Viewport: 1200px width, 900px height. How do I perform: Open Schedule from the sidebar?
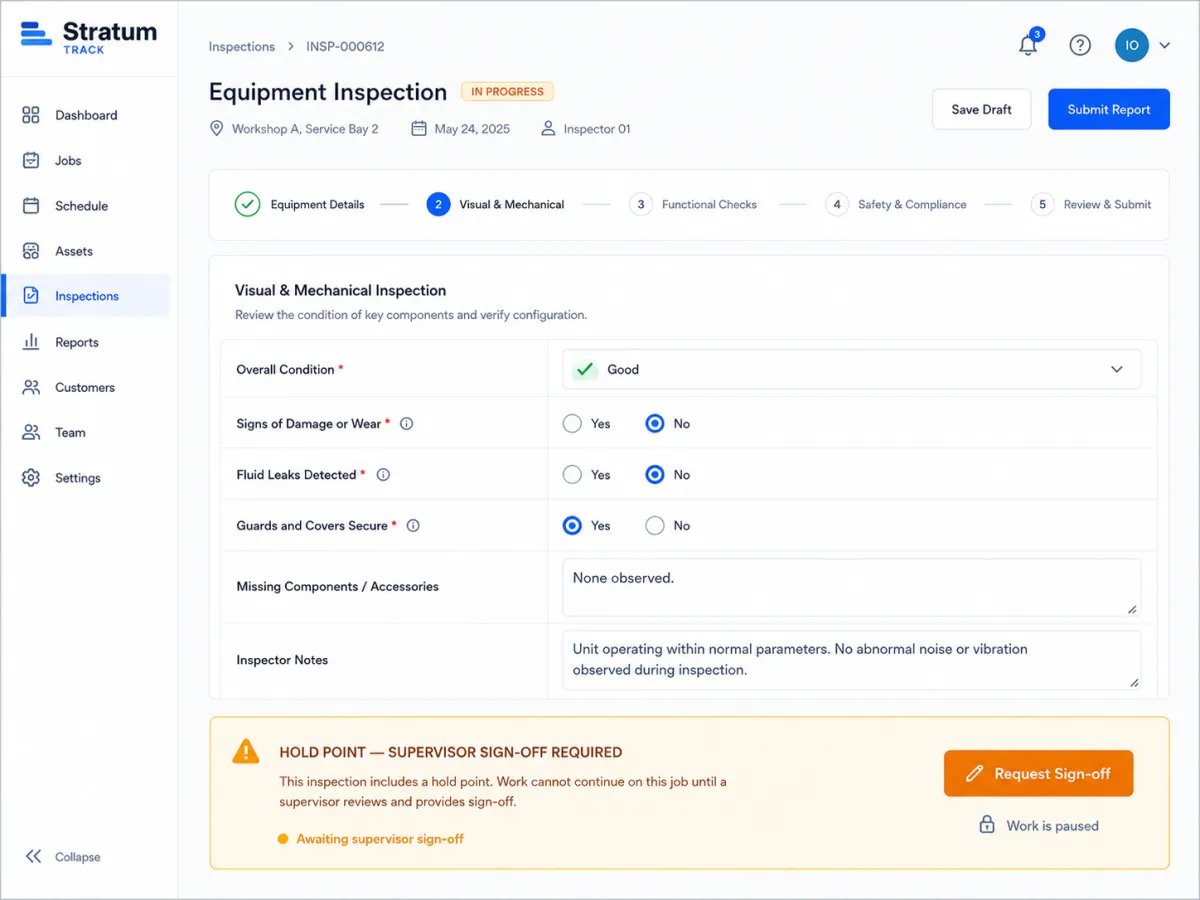point(86,206)
